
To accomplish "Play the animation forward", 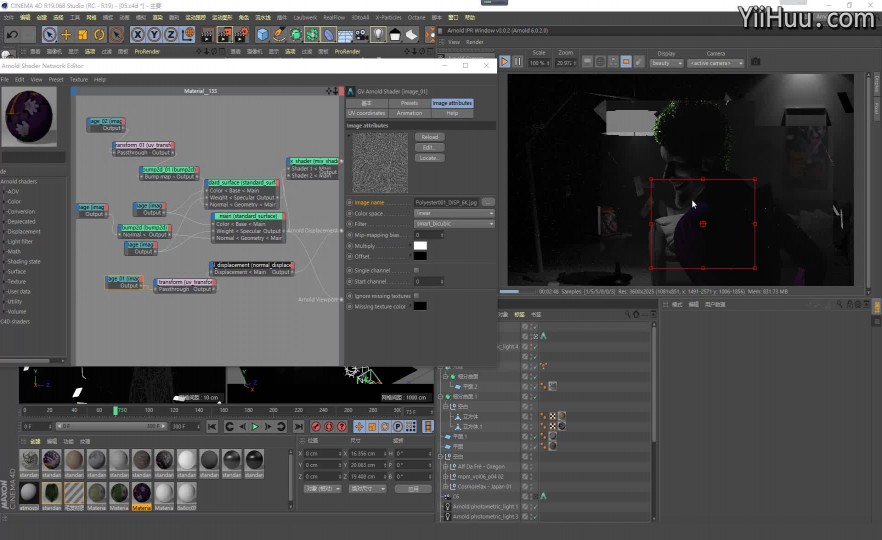I will (x=255, y=427).
